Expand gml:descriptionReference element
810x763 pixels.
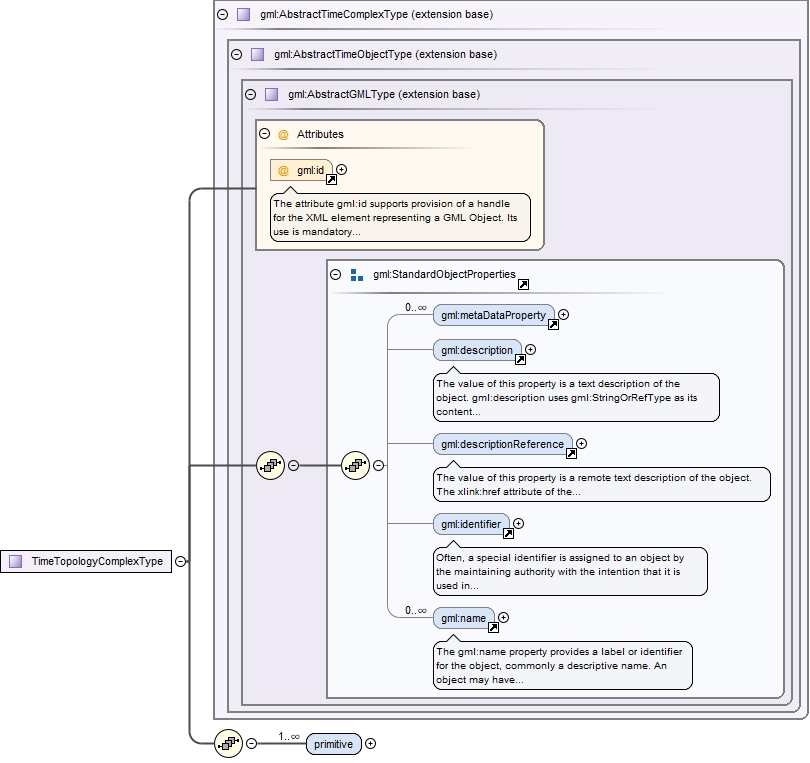[582, 443]
